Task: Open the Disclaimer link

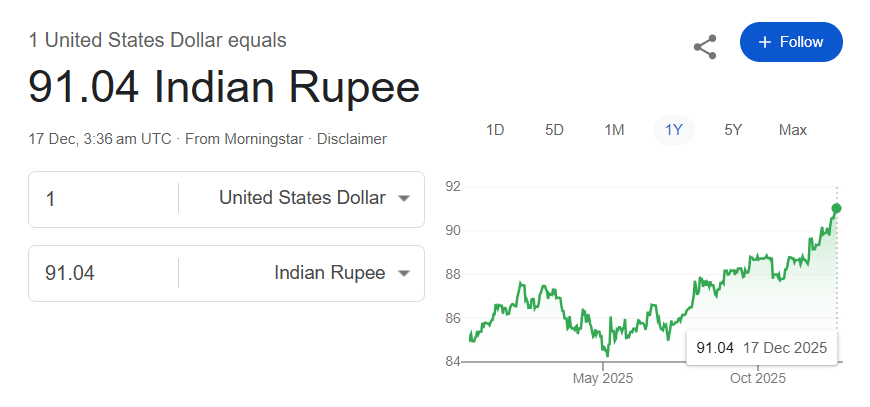Action: [352, 139]
